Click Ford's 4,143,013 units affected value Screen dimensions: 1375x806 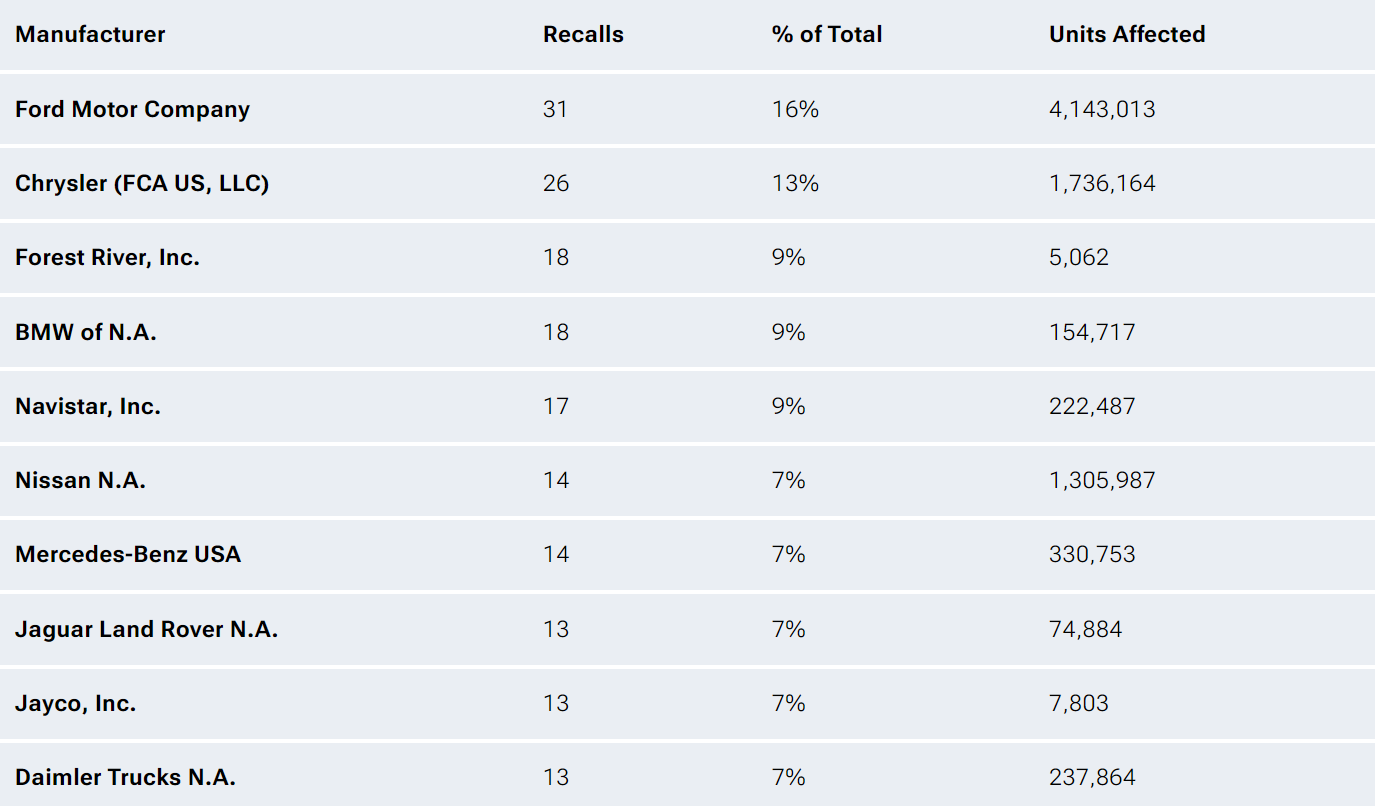pos(1102,109)
